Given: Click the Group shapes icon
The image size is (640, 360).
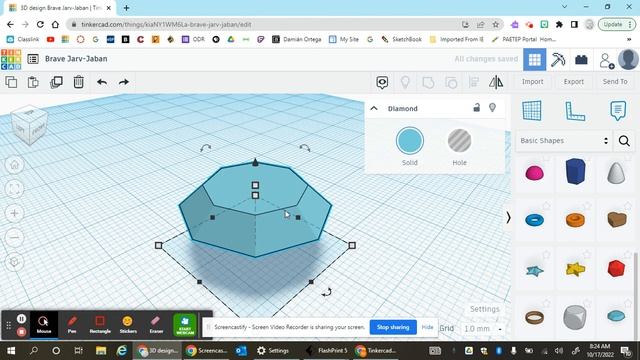Looking at the screenshot, I should (428, 82).
